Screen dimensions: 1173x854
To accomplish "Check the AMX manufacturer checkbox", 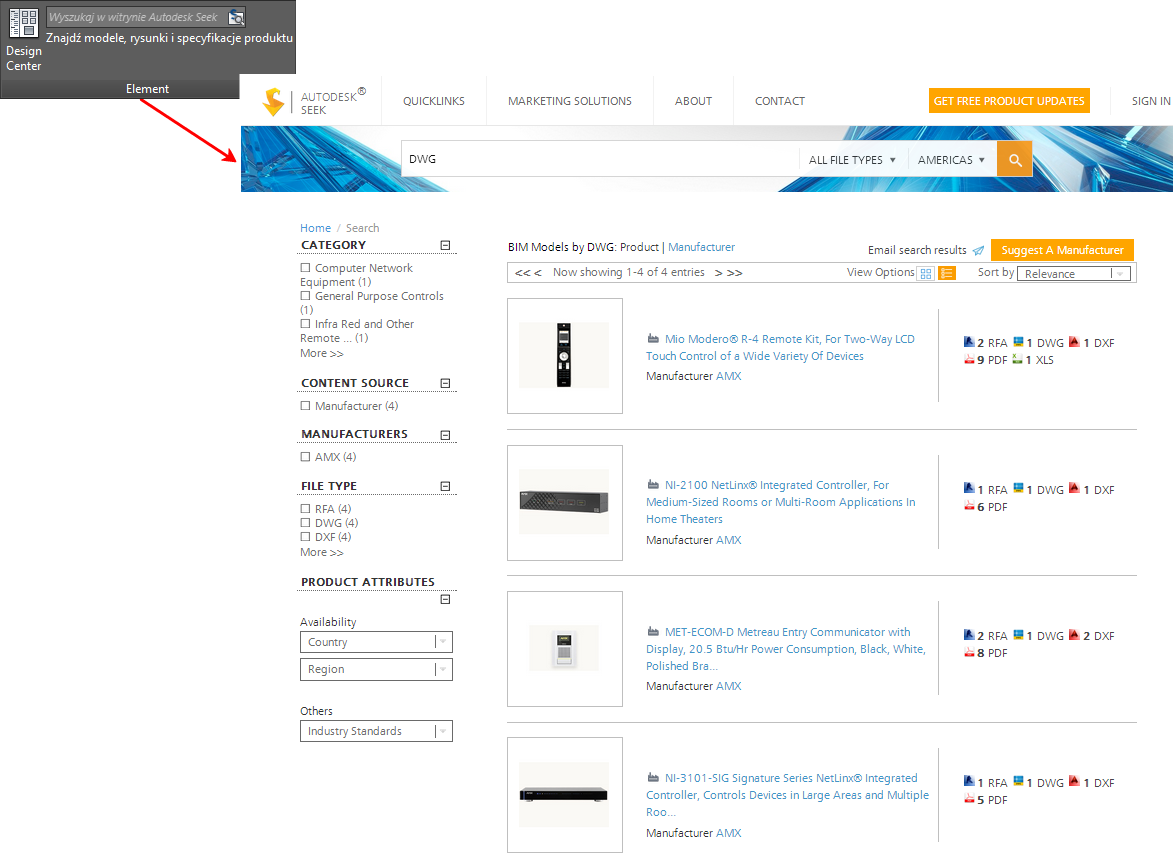I will (x=305, y=457).
